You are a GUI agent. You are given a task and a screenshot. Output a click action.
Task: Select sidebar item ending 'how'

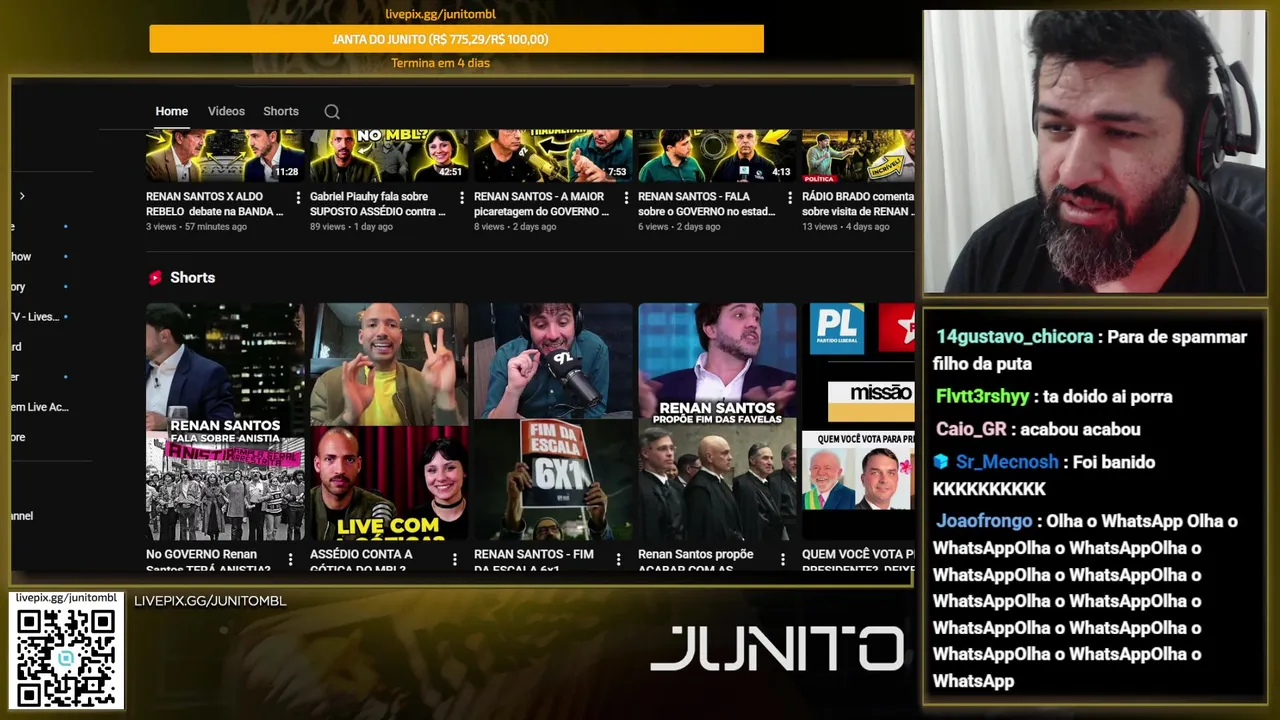click(x=21, y=257)
